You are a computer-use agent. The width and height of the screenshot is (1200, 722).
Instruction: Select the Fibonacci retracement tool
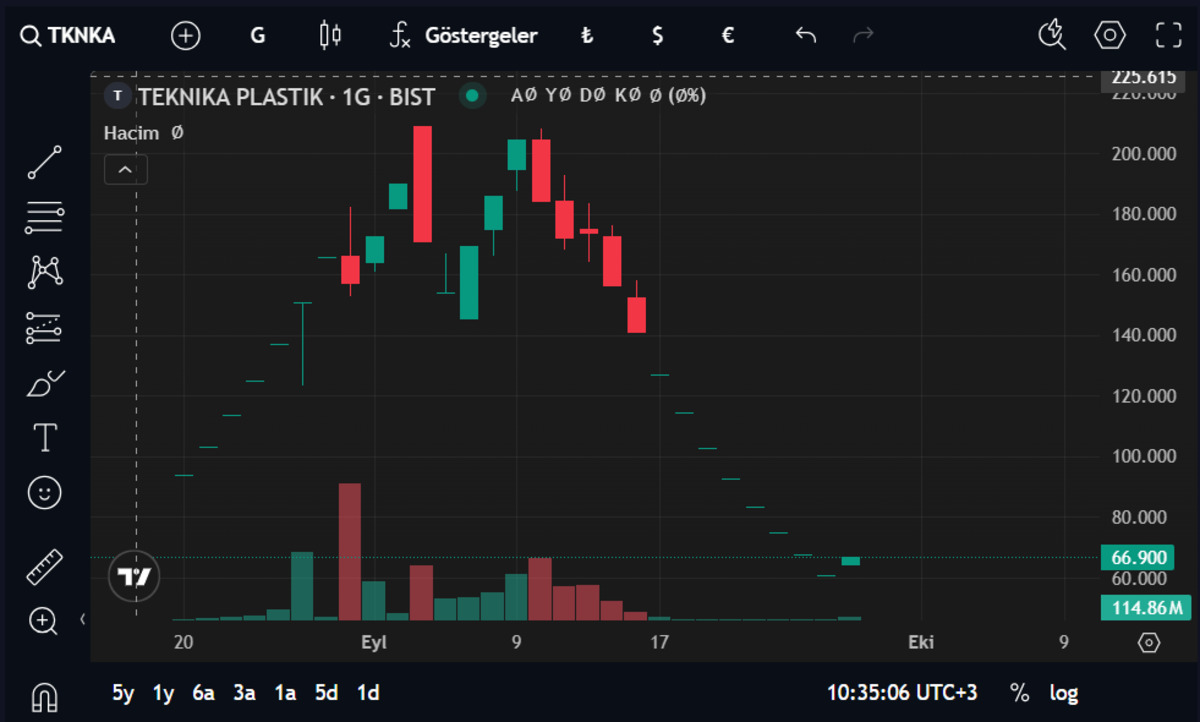click(x=45, y=217)
